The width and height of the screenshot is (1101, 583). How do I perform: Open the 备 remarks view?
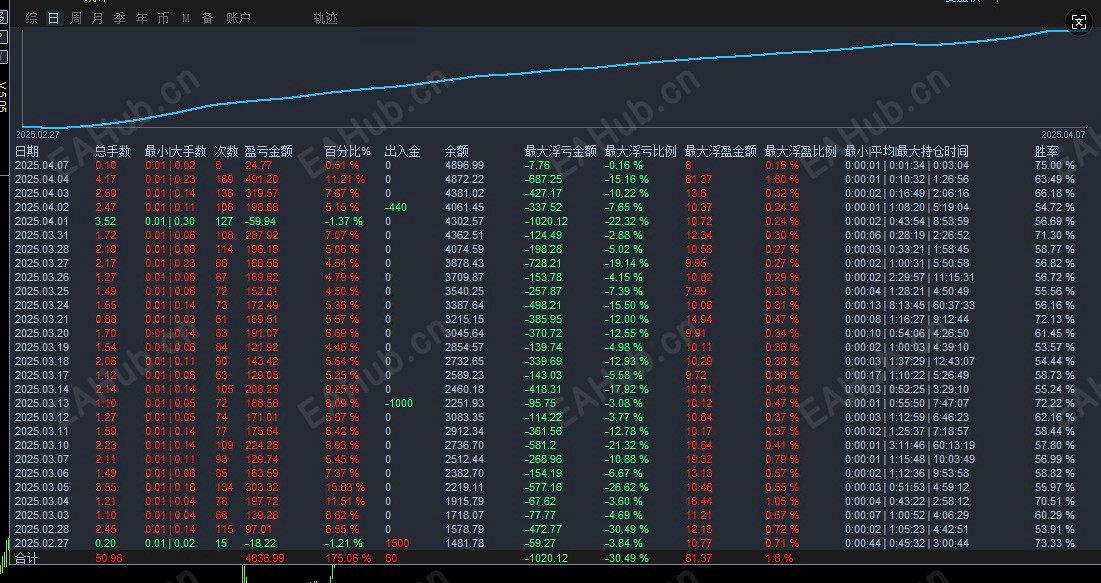pos(208,17)
